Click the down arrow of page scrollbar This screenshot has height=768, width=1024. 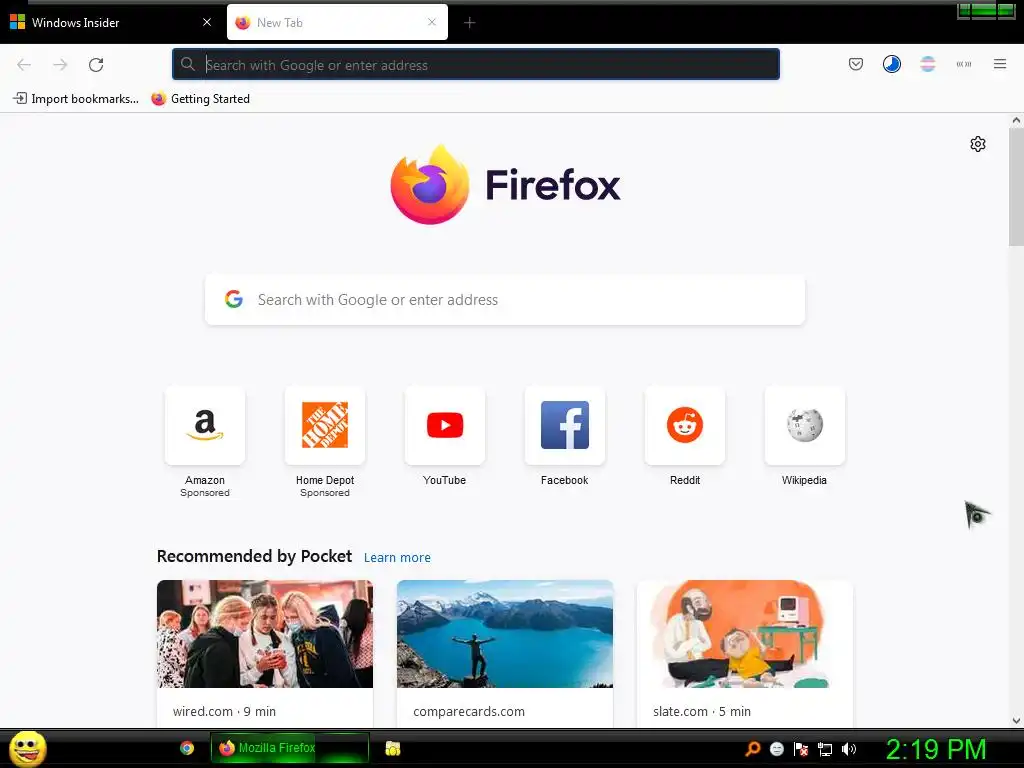[x=1016, y=721]
